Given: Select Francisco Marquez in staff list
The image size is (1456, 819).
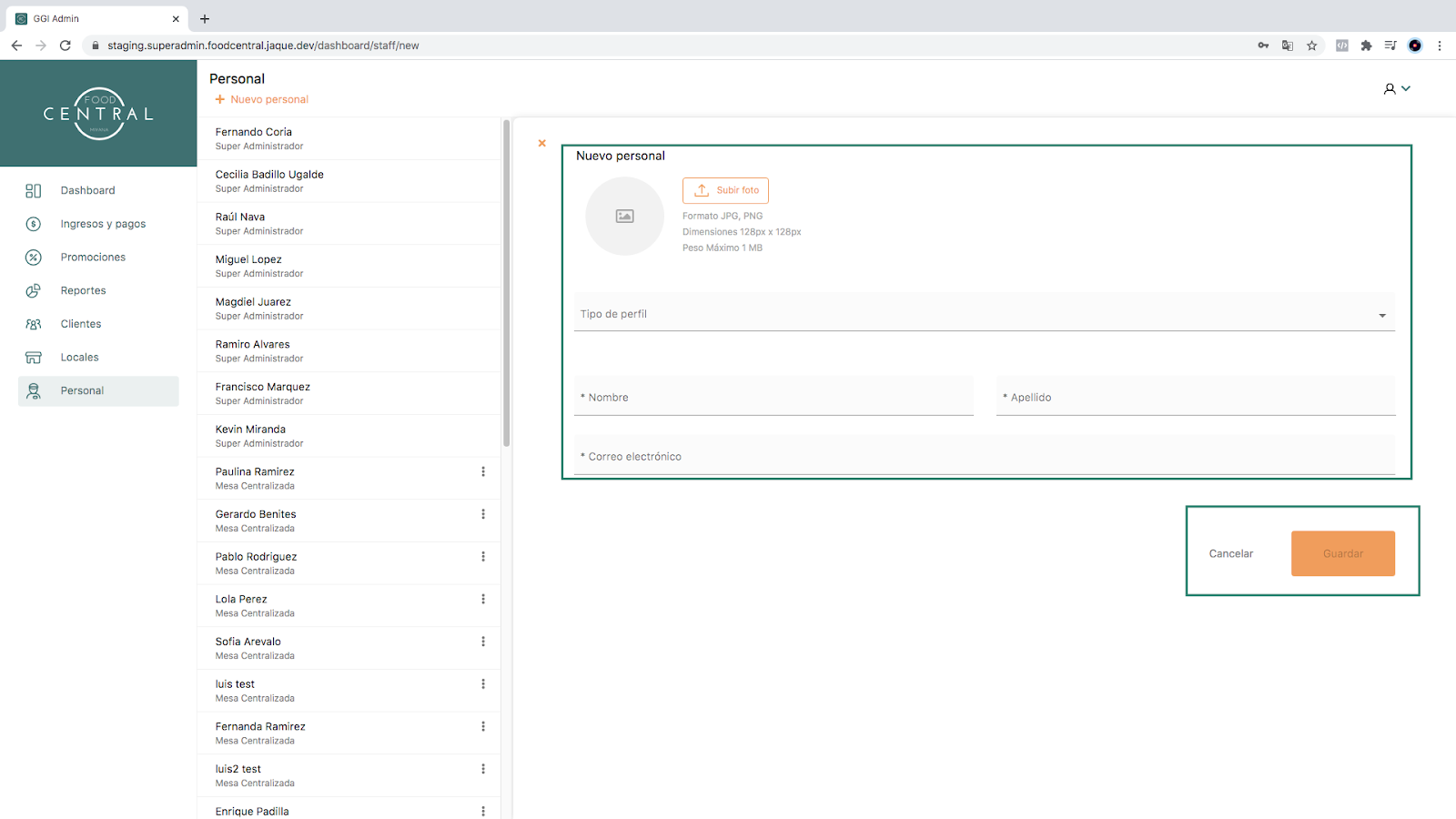Looking at the screenshot, I should point(349,393).
